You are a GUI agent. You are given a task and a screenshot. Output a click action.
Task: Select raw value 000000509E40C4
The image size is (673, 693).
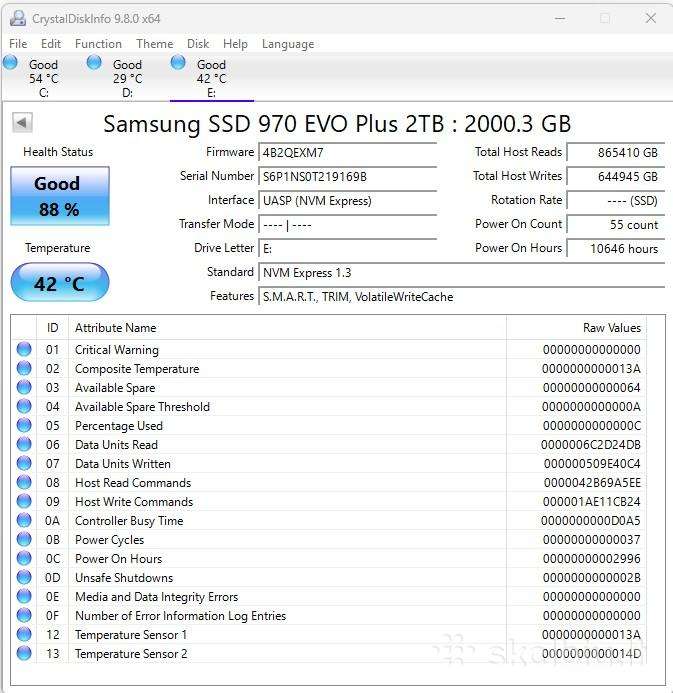click(592, 464)
